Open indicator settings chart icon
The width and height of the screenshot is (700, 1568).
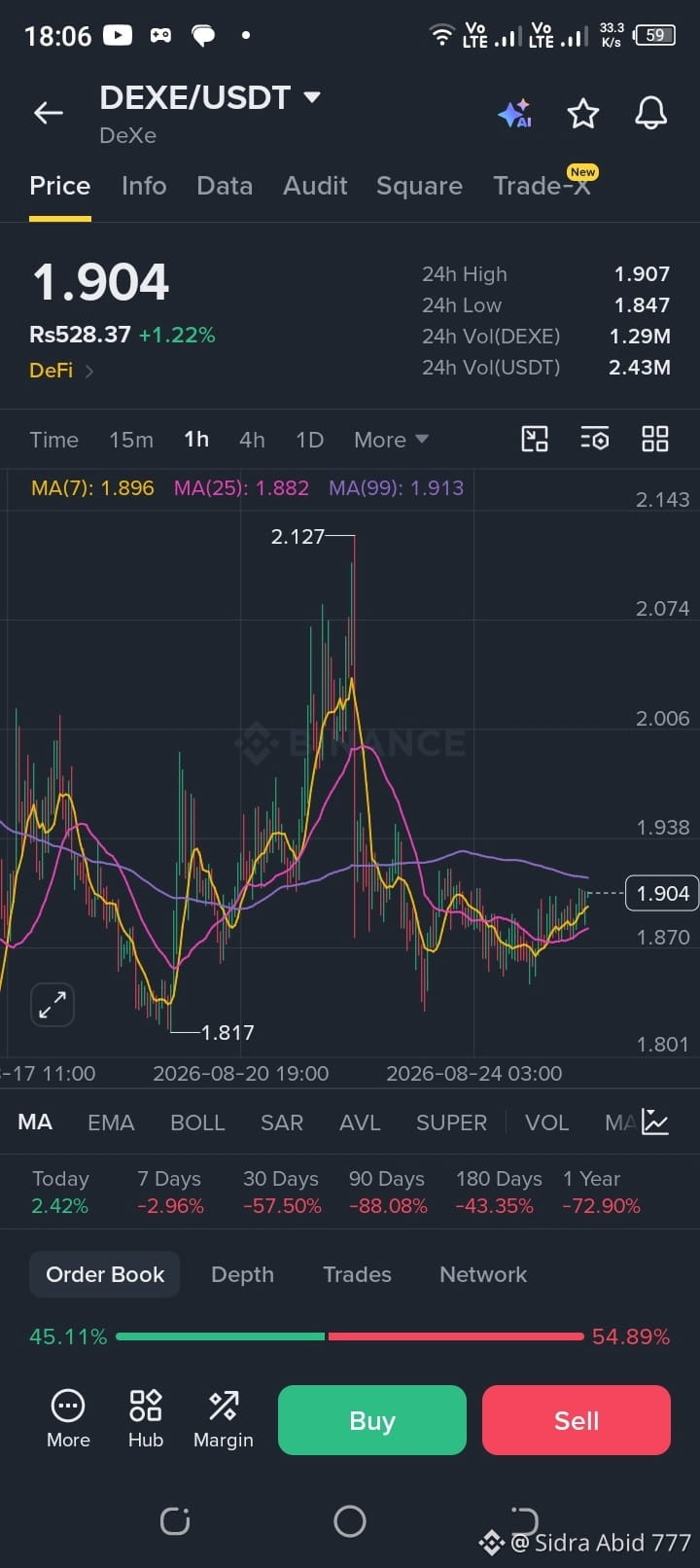click(655, 1123)
